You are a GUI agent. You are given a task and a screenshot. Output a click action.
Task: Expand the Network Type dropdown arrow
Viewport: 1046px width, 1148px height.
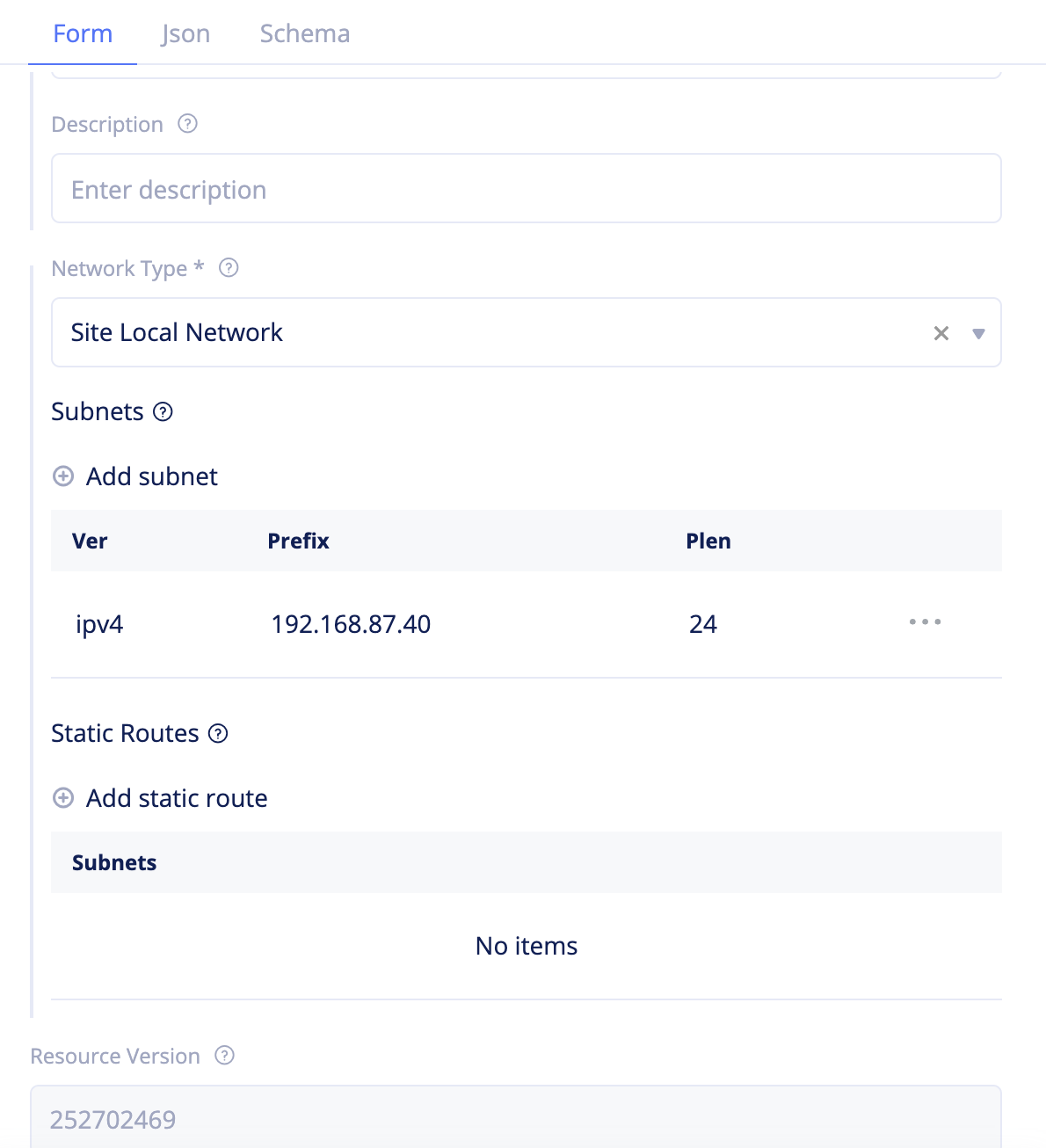978,333
